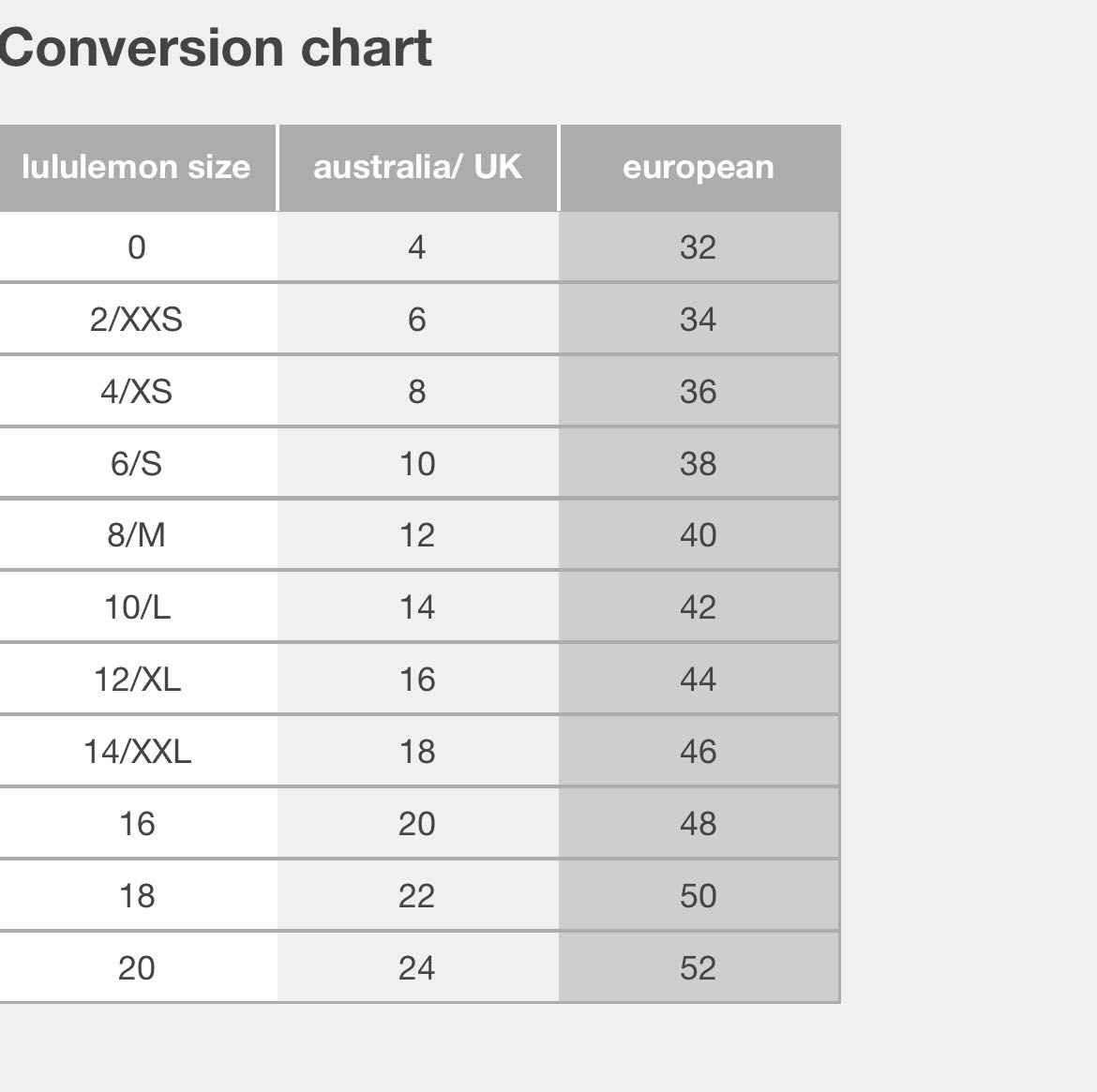Click european size 36 cell

[699, 391]
